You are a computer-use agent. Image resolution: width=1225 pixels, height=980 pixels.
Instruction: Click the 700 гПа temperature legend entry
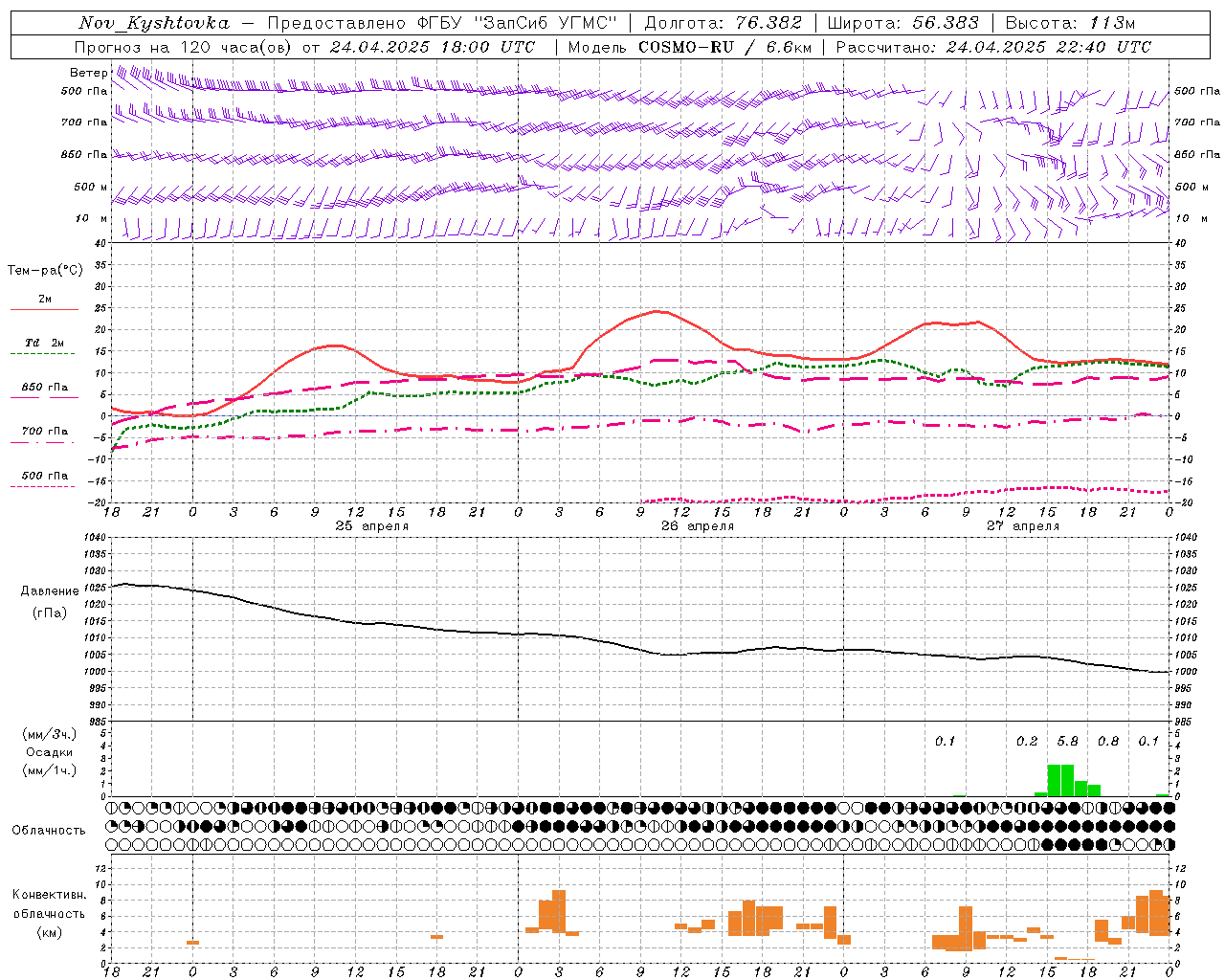[45, 431]
